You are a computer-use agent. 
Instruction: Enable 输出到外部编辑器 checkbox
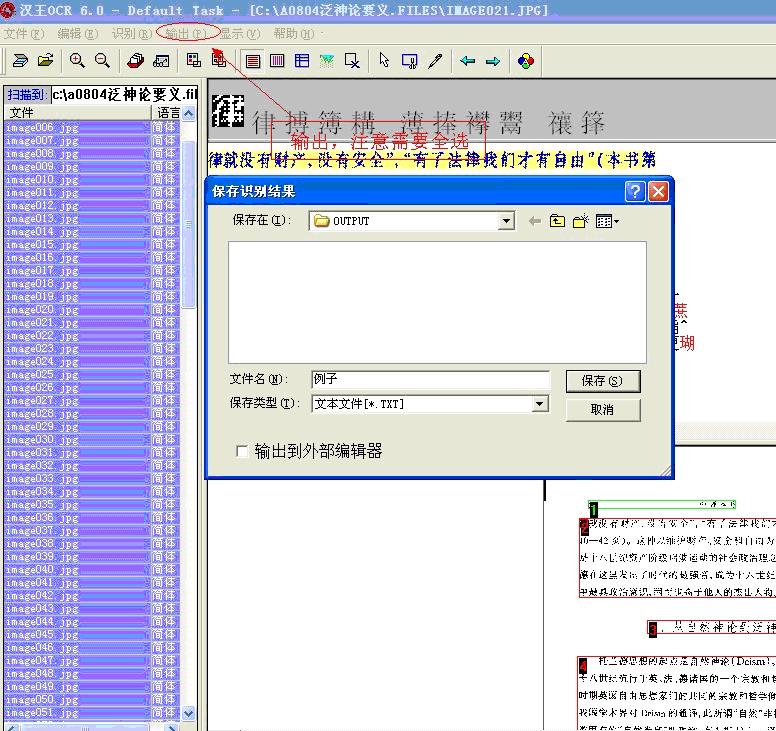(242, 451)
